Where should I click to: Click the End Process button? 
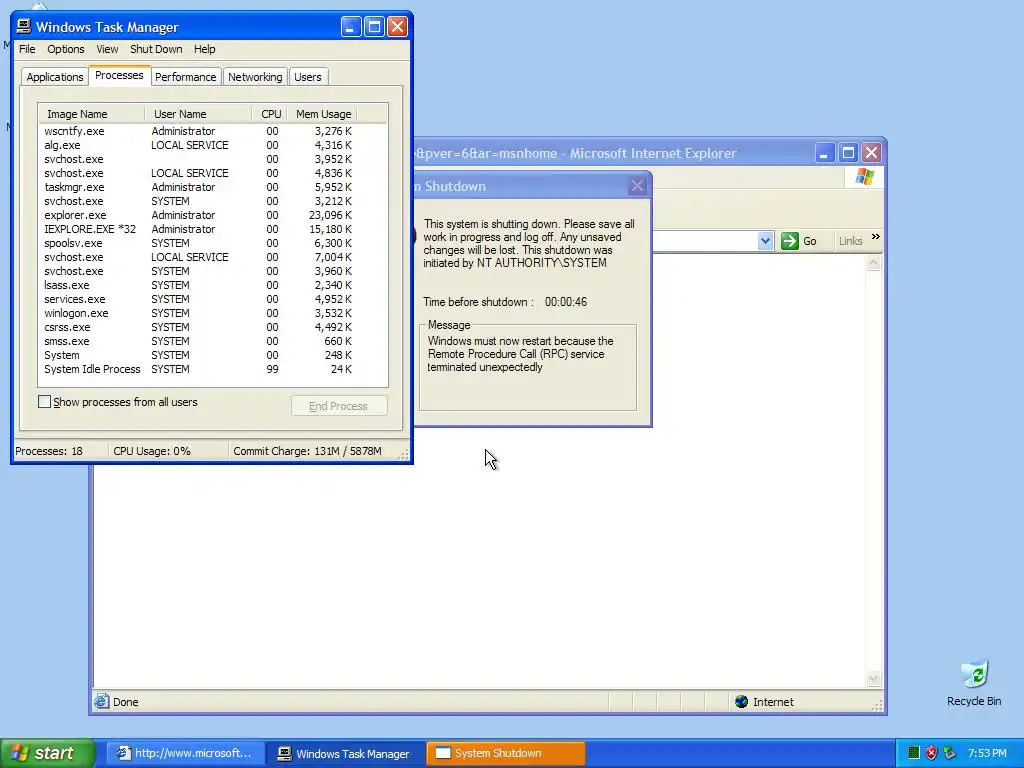click(339, 406)
